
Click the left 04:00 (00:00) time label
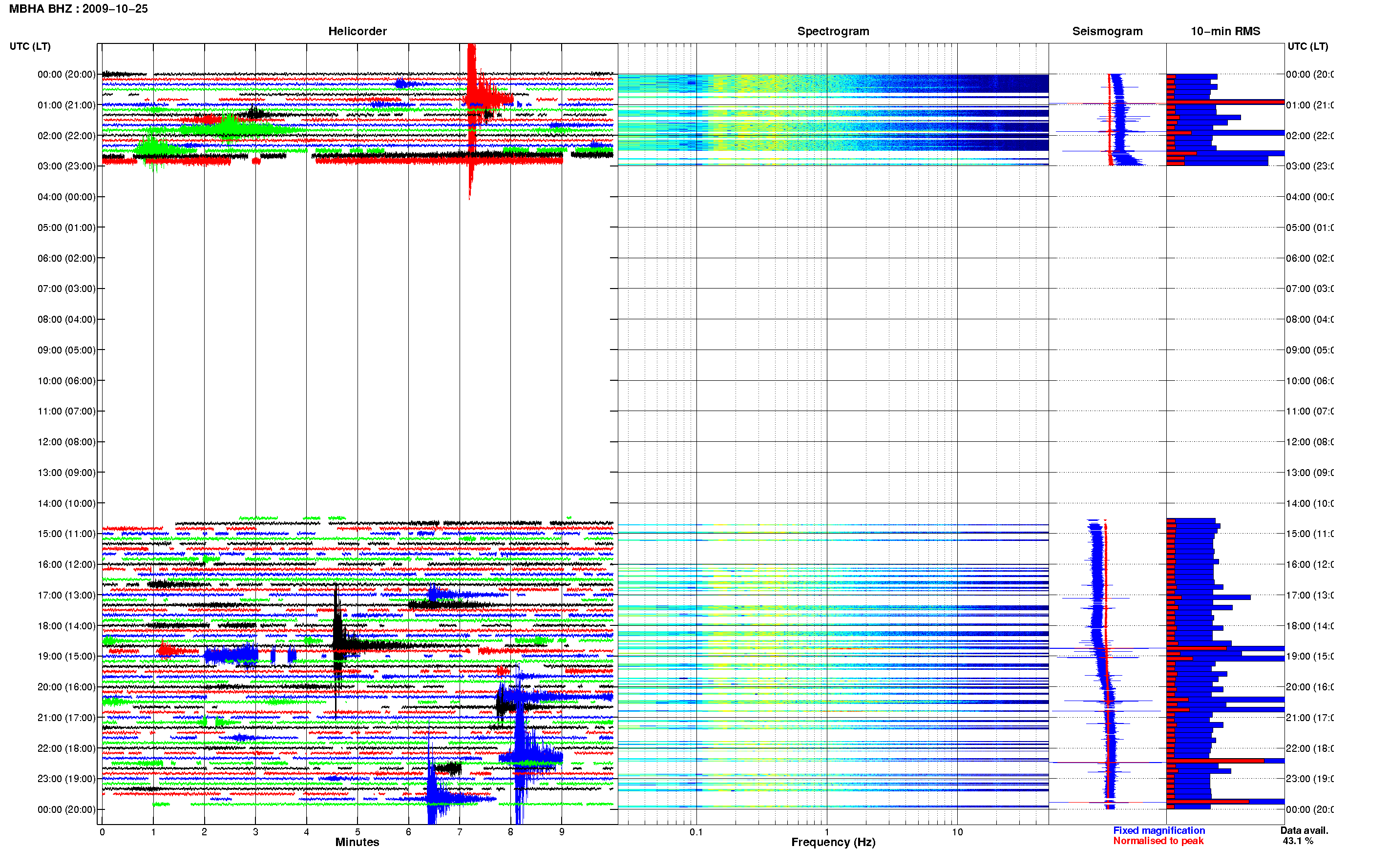pos(66,197)
